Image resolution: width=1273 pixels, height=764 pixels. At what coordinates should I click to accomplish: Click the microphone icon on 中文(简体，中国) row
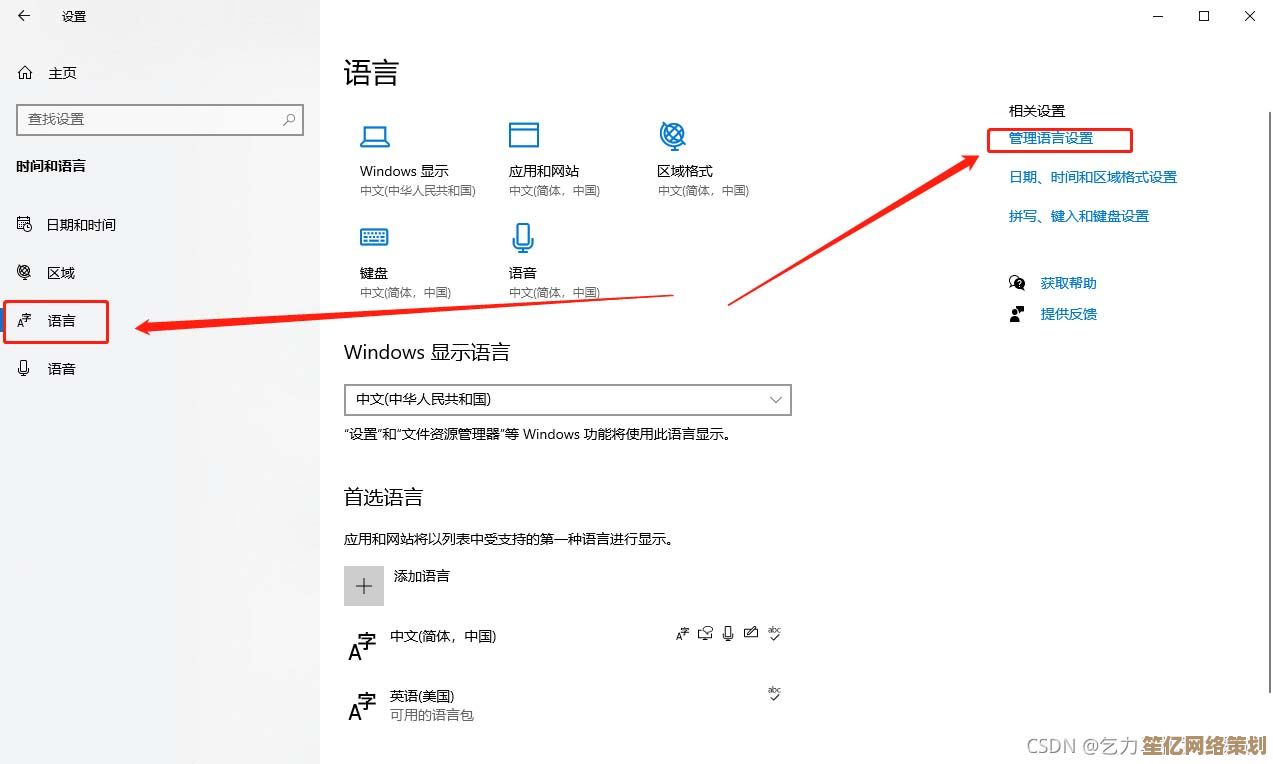click(728, 632)
